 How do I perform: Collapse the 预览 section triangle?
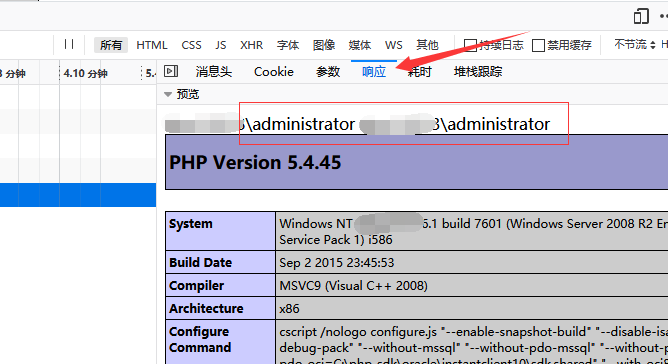click(168, 94)
